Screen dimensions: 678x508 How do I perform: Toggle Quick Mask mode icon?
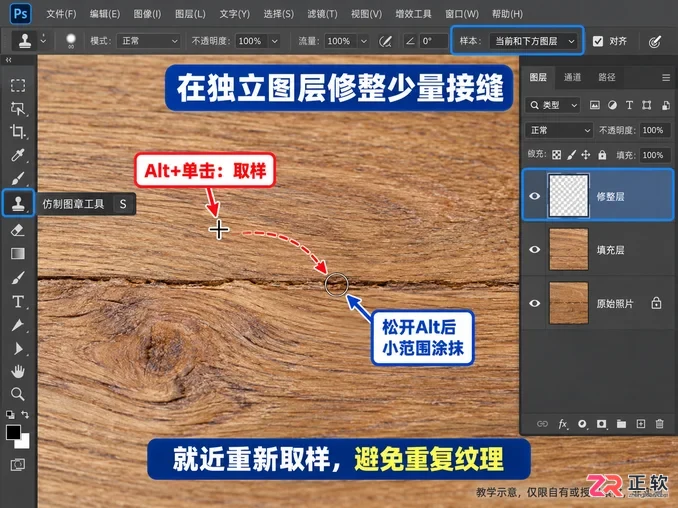click(x=18, y=465)
